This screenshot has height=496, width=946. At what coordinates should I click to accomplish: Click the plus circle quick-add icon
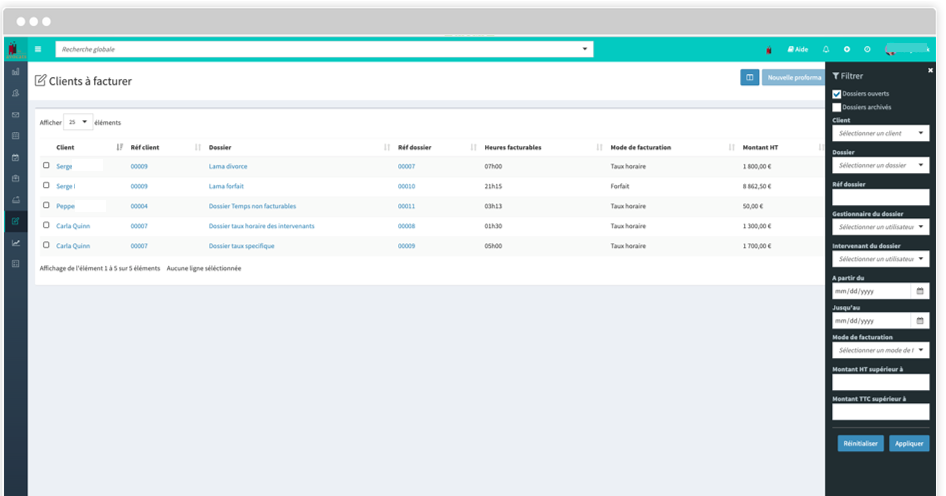click(x=846, y=49)
